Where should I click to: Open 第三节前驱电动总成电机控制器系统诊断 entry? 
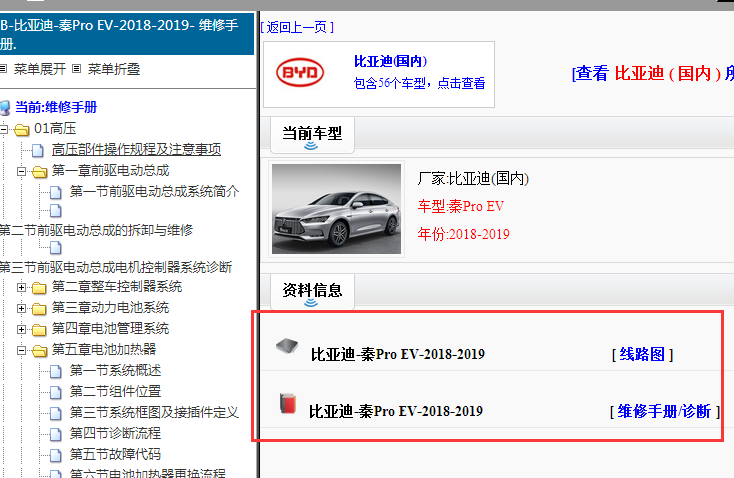click(x=116, y=267)
